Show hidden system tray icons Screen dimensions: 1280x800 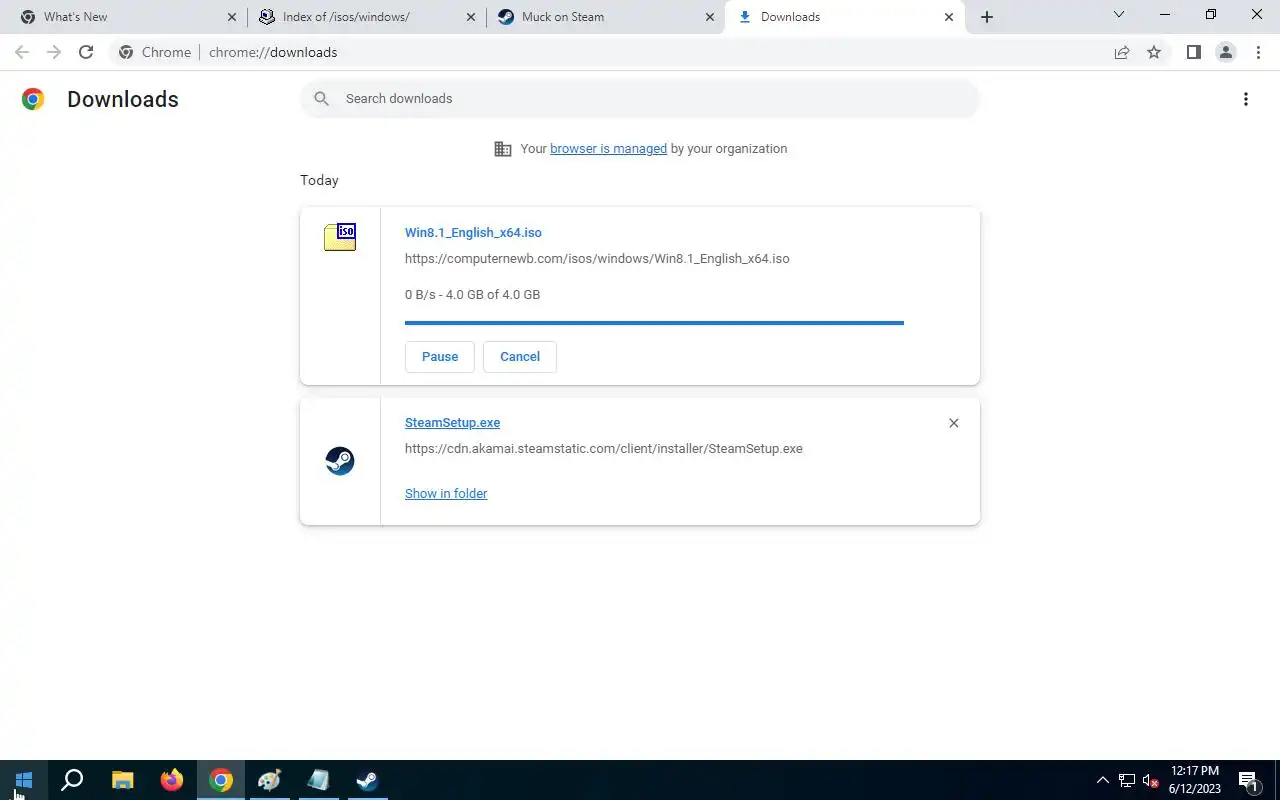click(1102, 780)
